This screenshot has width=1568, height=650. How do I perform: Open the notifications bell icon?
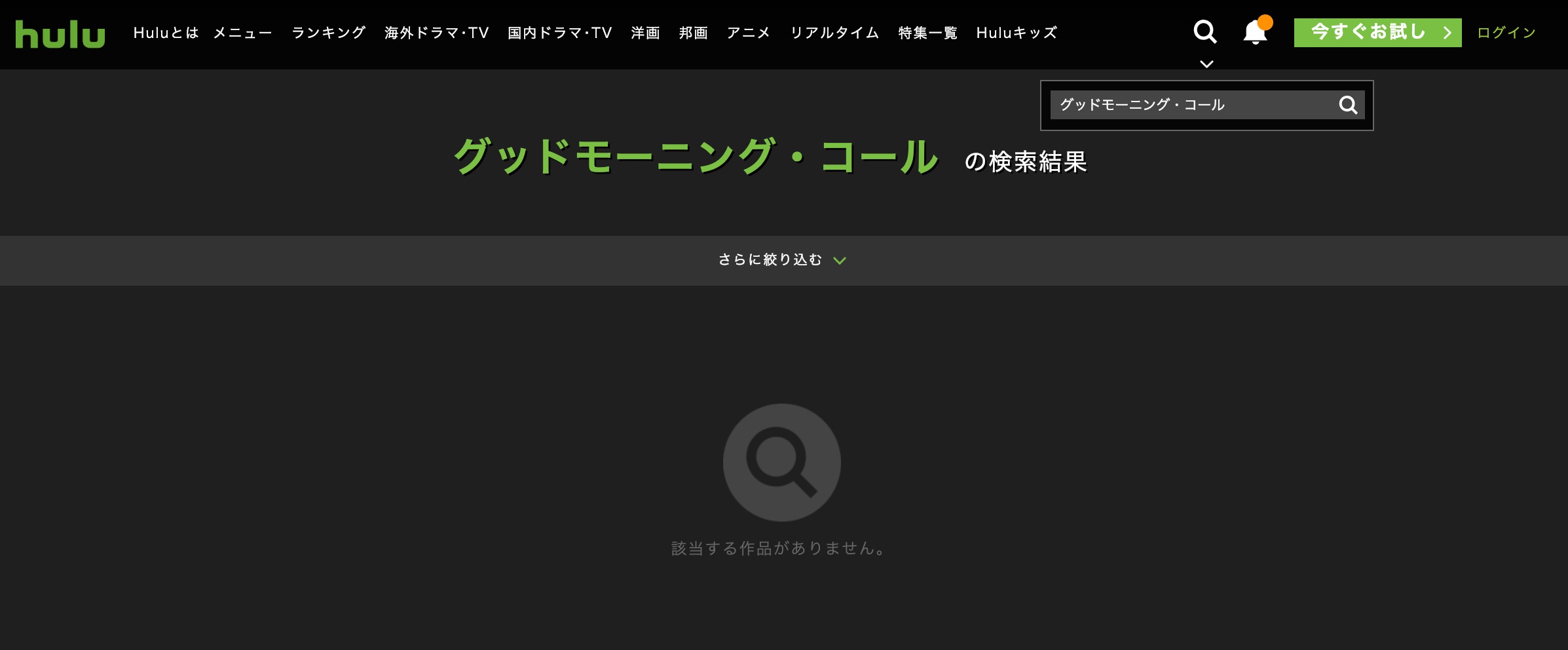pyautogui.click(x=1255, y=32)
